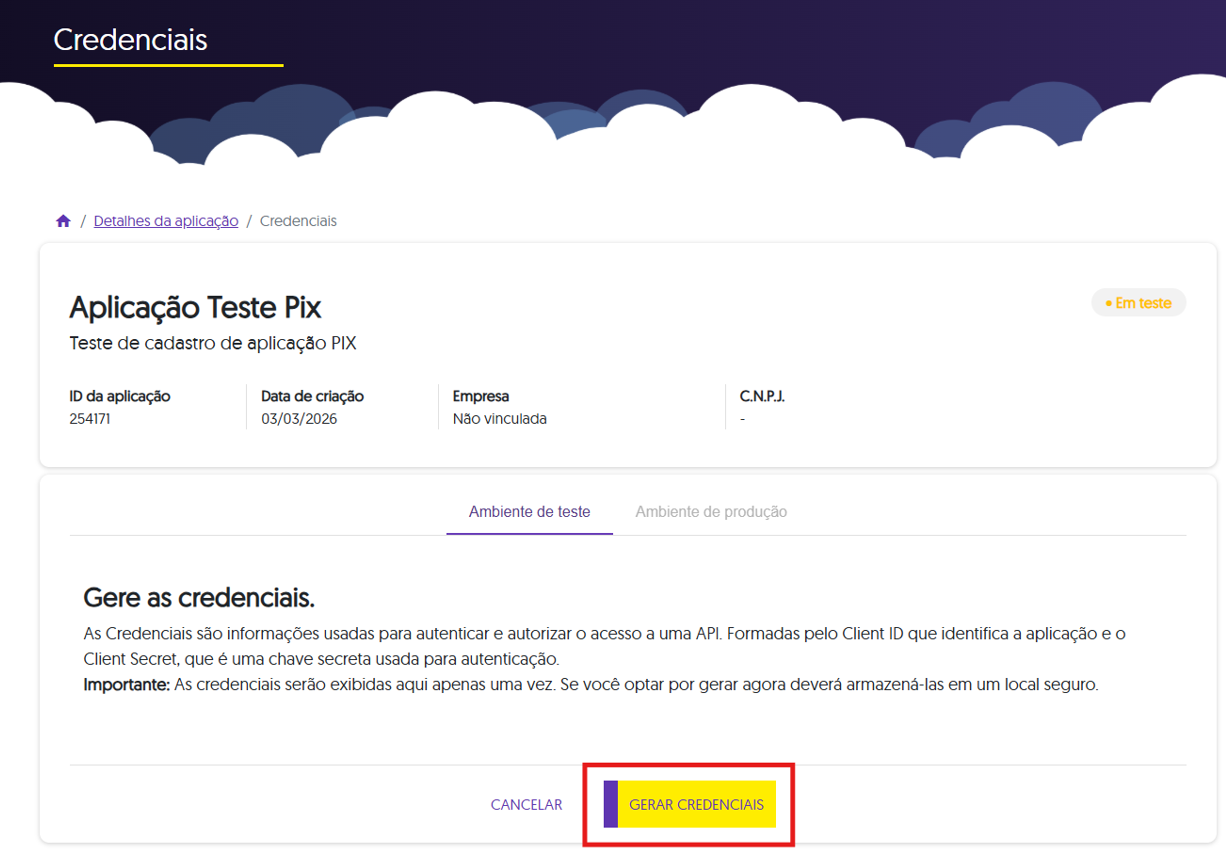Click the Não vinculada company value

(499, 419)
